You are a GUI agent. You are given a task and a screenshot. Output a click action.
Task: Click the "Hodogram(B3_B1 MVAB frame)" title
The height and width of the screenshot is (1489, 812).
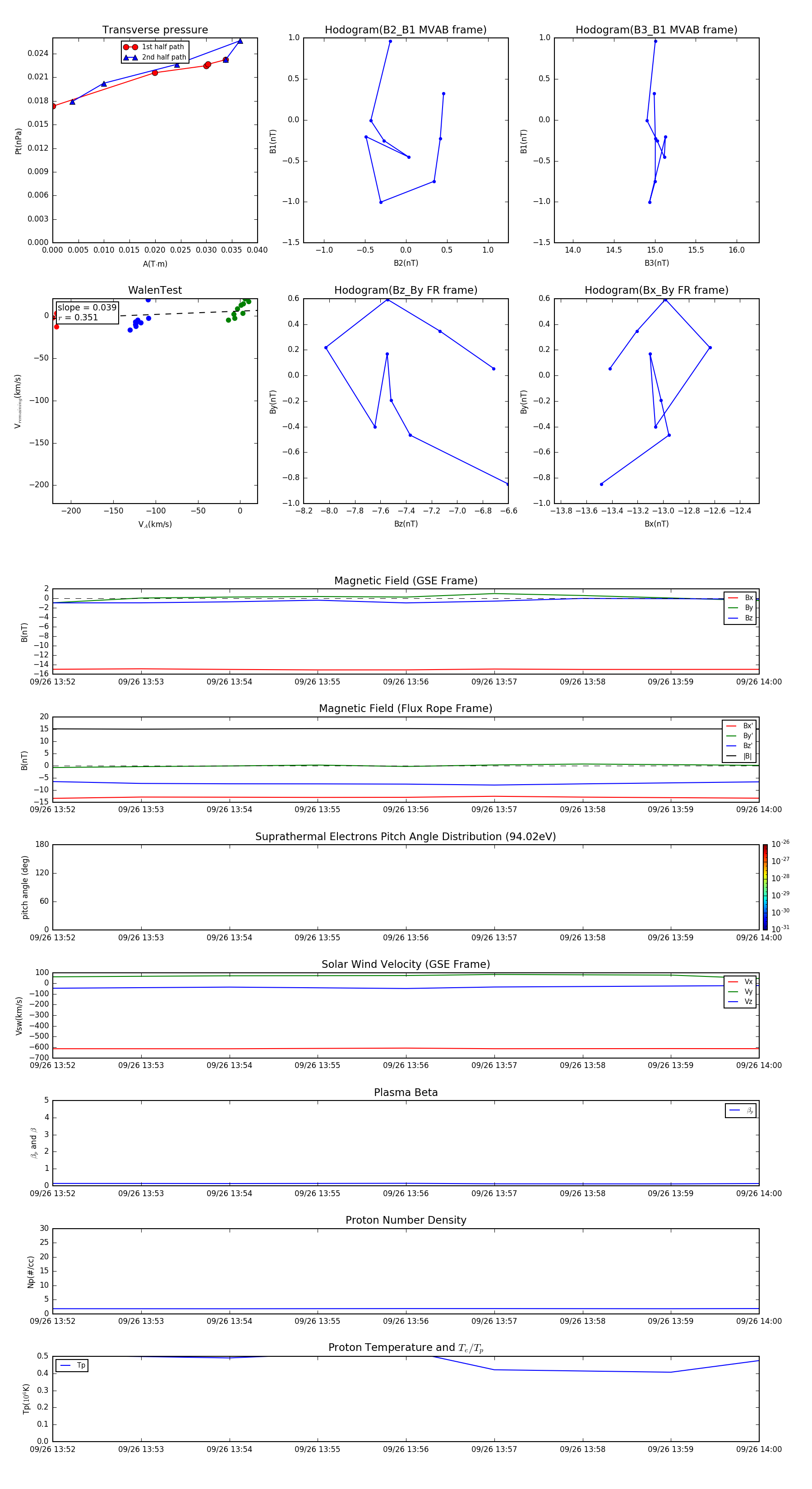tap(656, 30)
